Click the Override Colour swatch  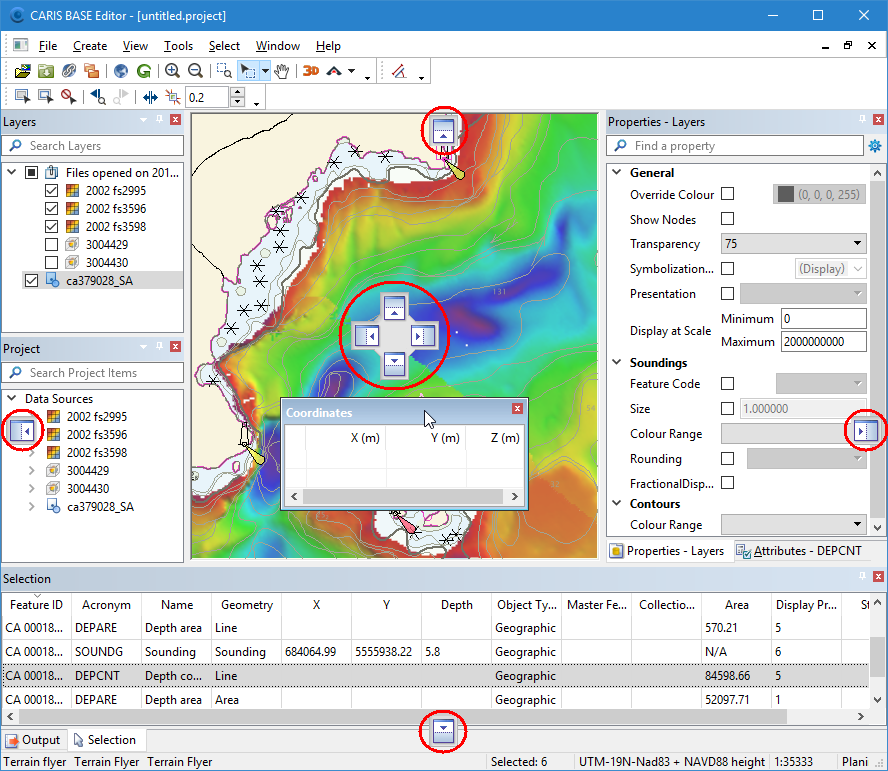coord(785,195)
